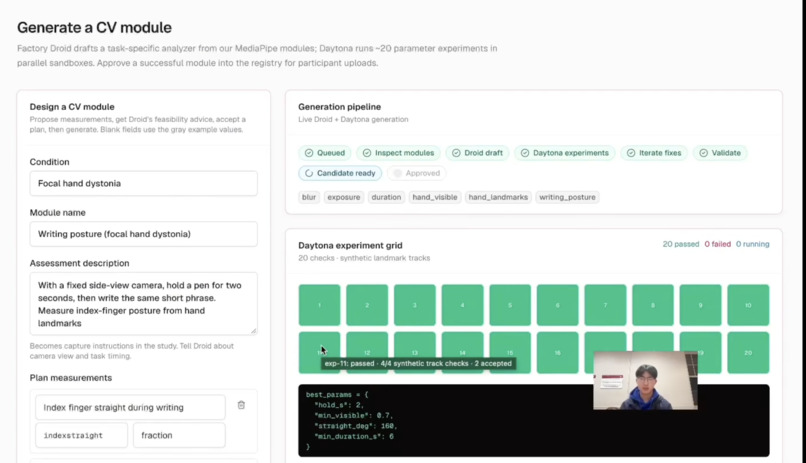Screen dimensions: 806x463
Task: Open experiment tile 5
Action: click(x=510, y=305)
